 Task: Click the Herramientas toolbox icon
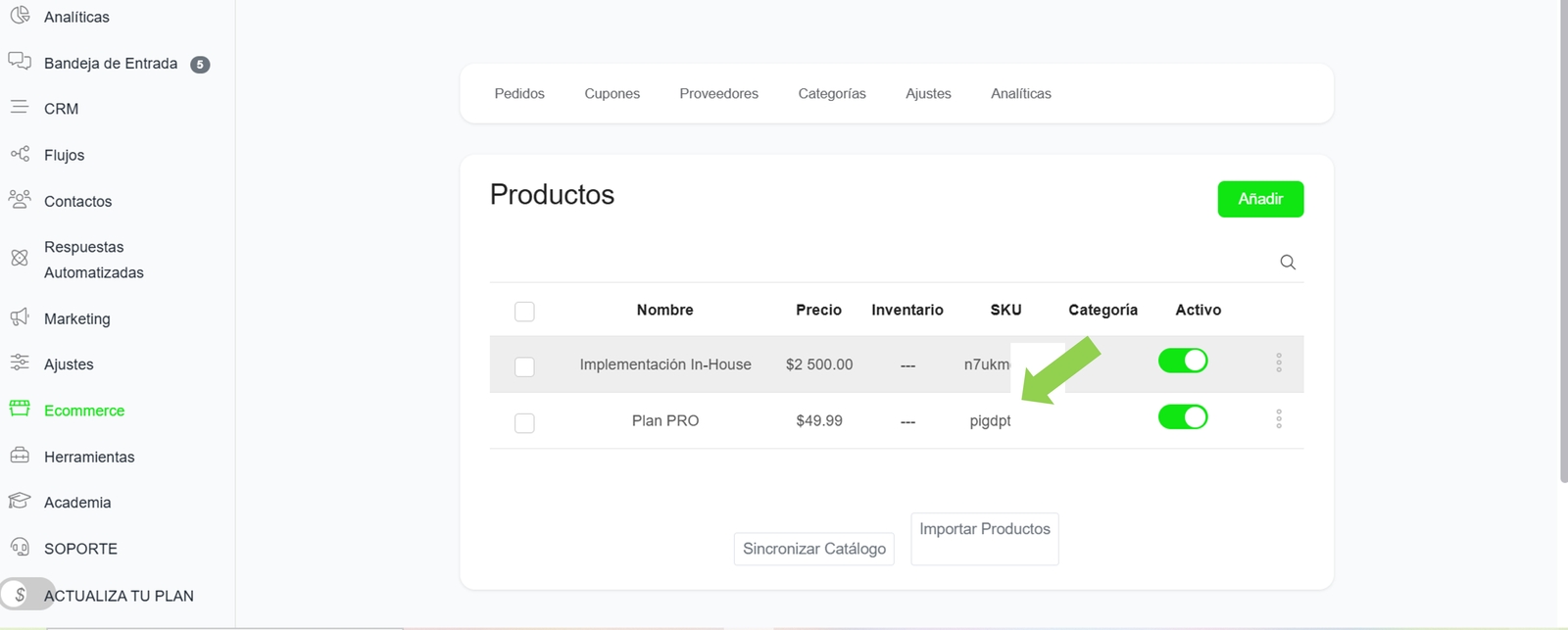(x=20, y=456)
